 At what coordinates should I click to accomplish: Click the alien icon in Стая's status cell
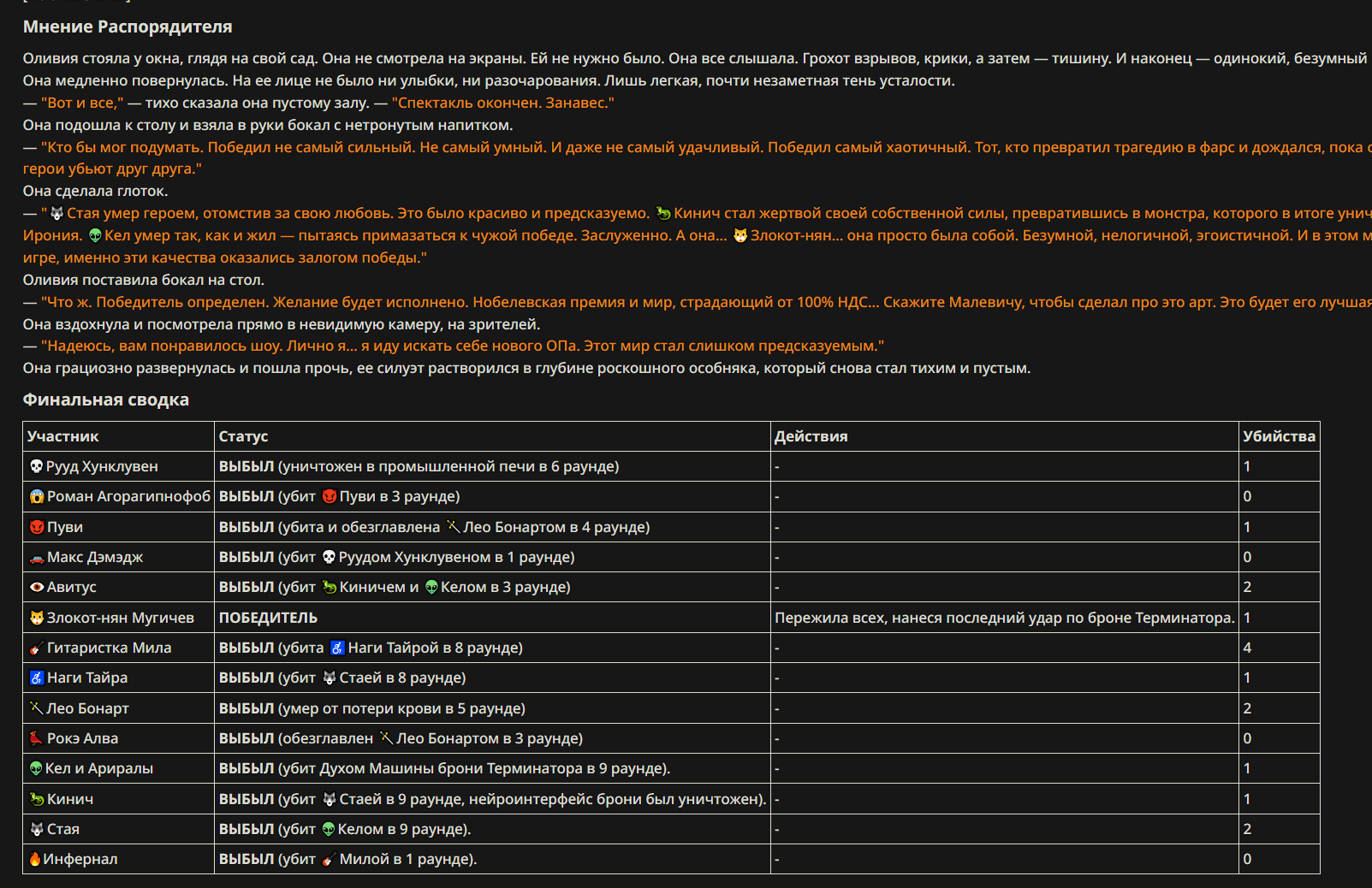tap(329, 829)
